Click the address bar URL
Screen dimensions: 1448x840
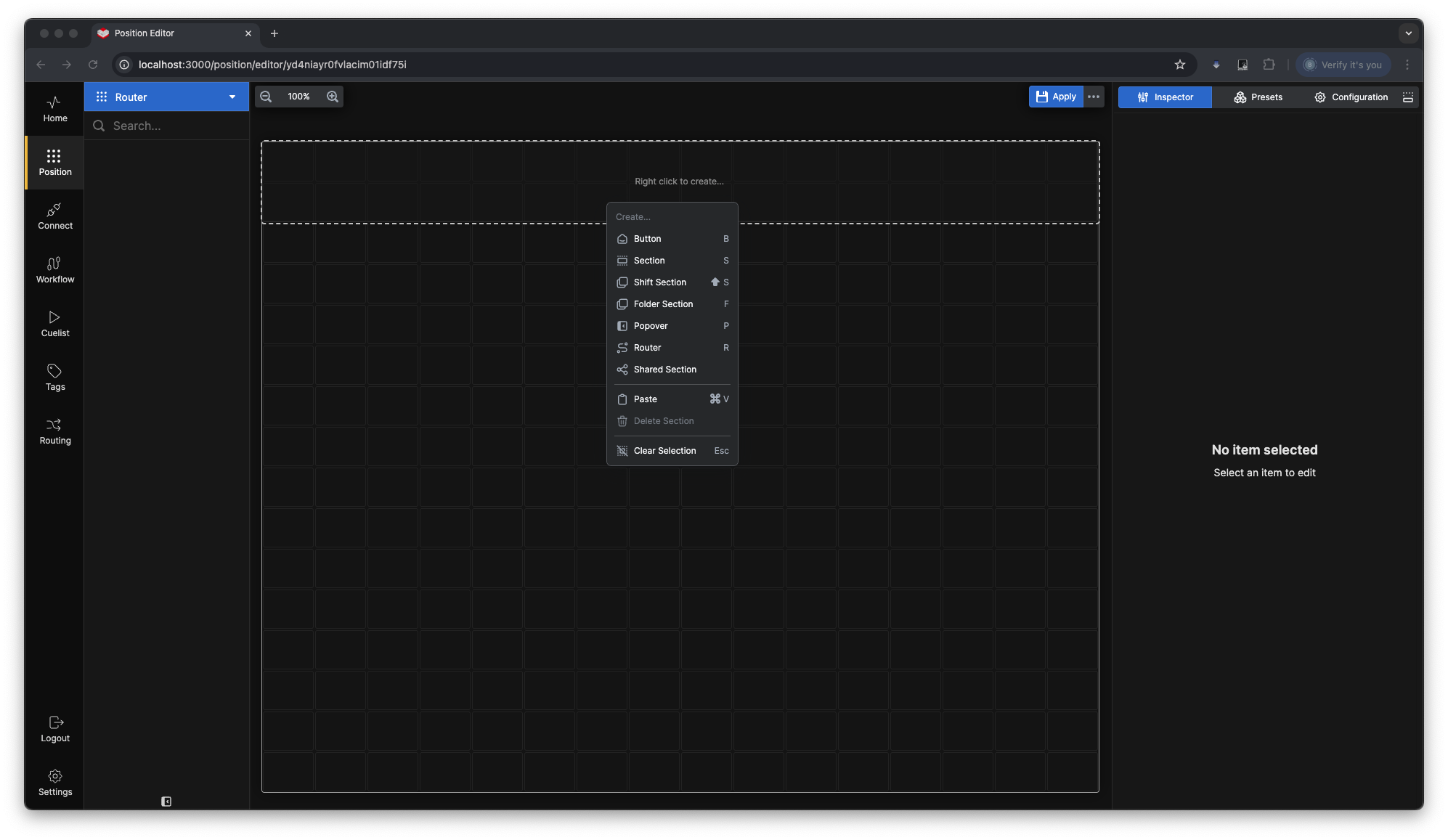pos(272,65)
